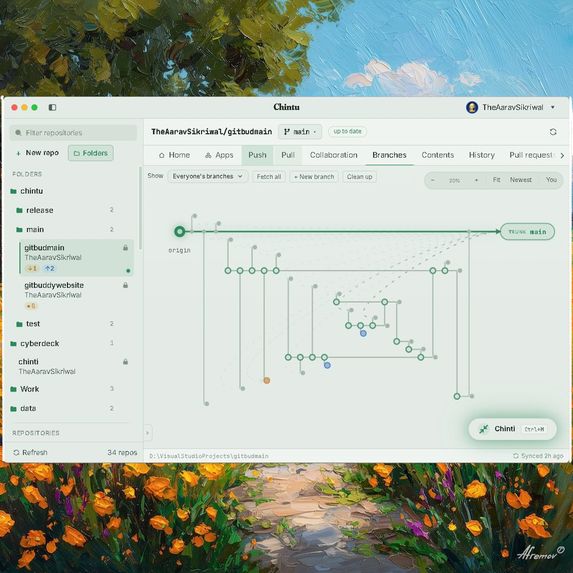Click the Chinti assistant sparkle icon
Screen dimensions: 573x573
click(484, 429)
